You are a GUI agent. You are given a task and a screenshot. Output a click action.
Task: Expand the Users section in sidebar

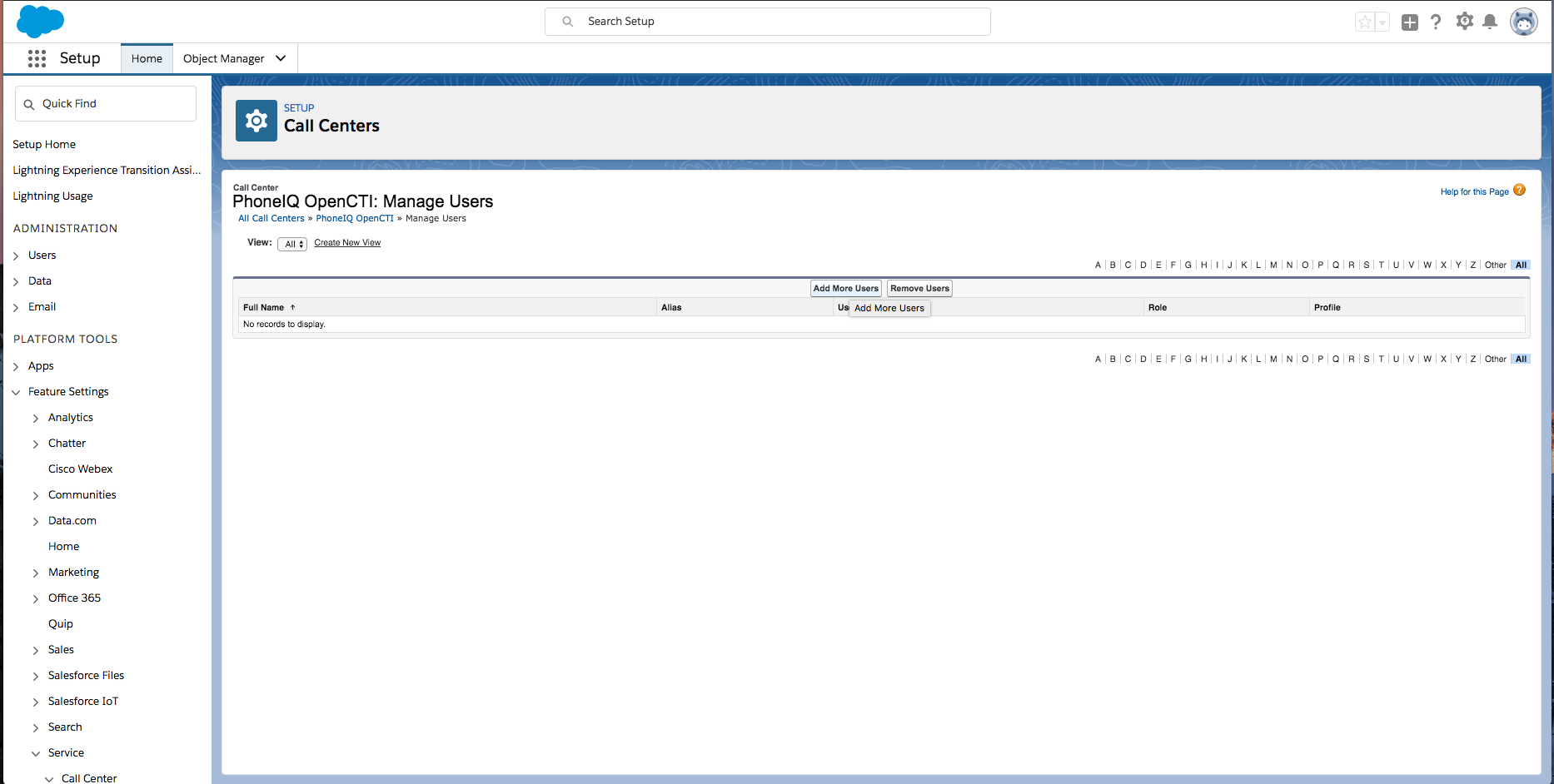(x=16, y=256)
